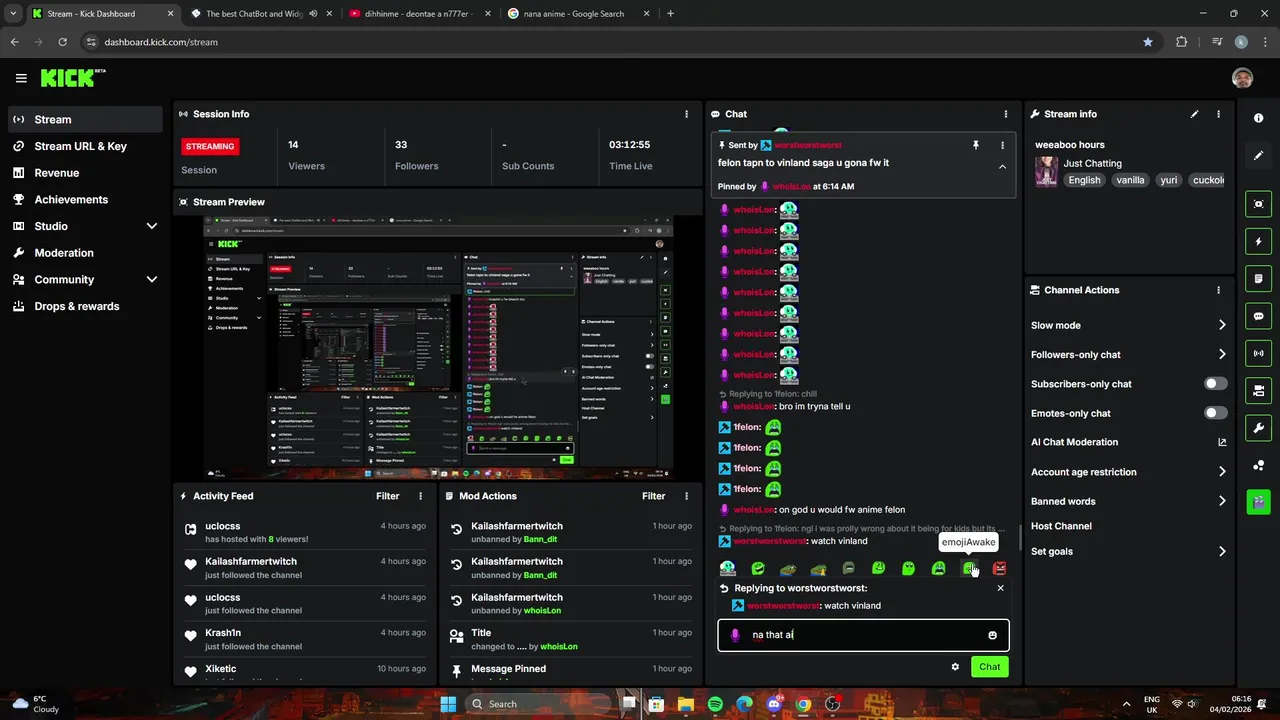The height and width of the screenshot is (720, 1280).
Task: Click the info icon in right toolbar
Action: [1258, 118]
